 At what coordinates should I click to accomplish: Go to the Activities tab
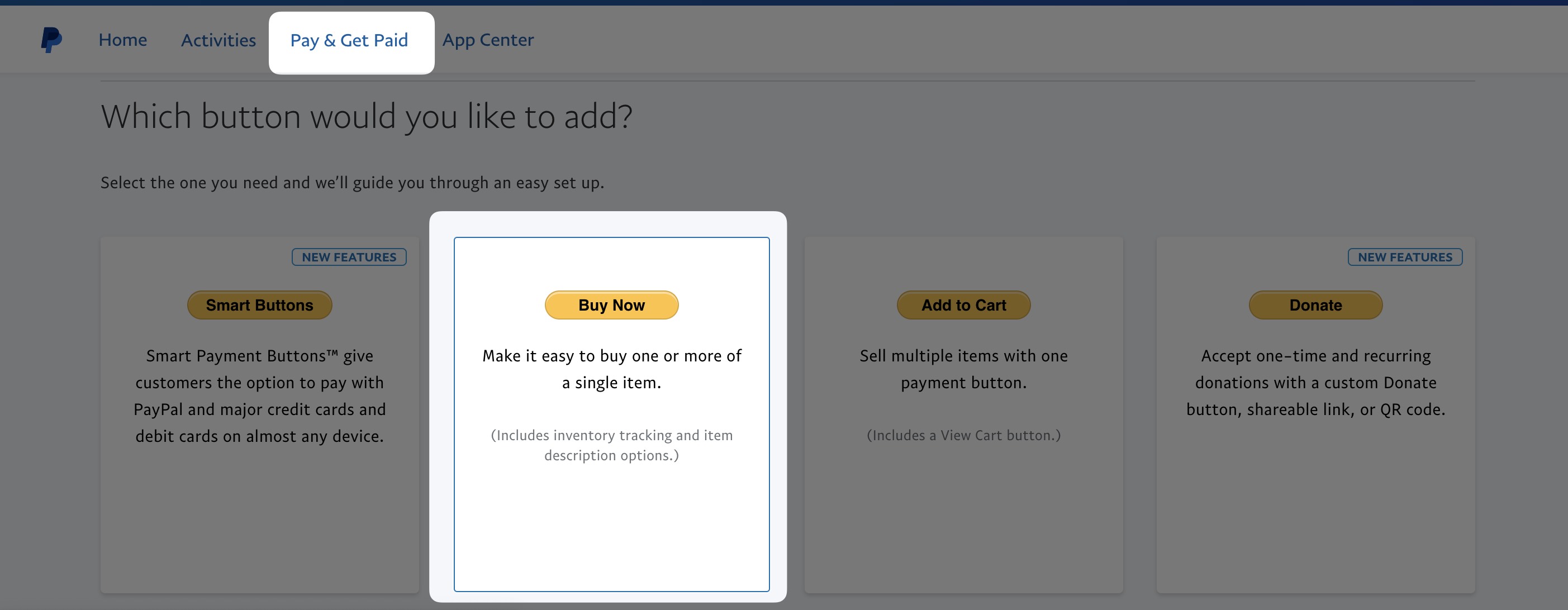[x=218, y=40]
